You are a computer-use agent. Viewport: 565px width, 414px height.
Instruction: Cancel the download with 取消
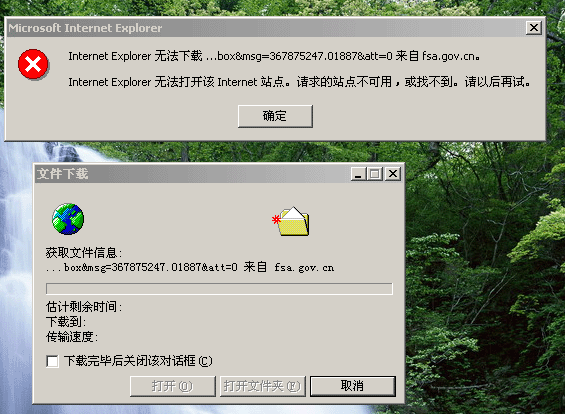point(353,386)
